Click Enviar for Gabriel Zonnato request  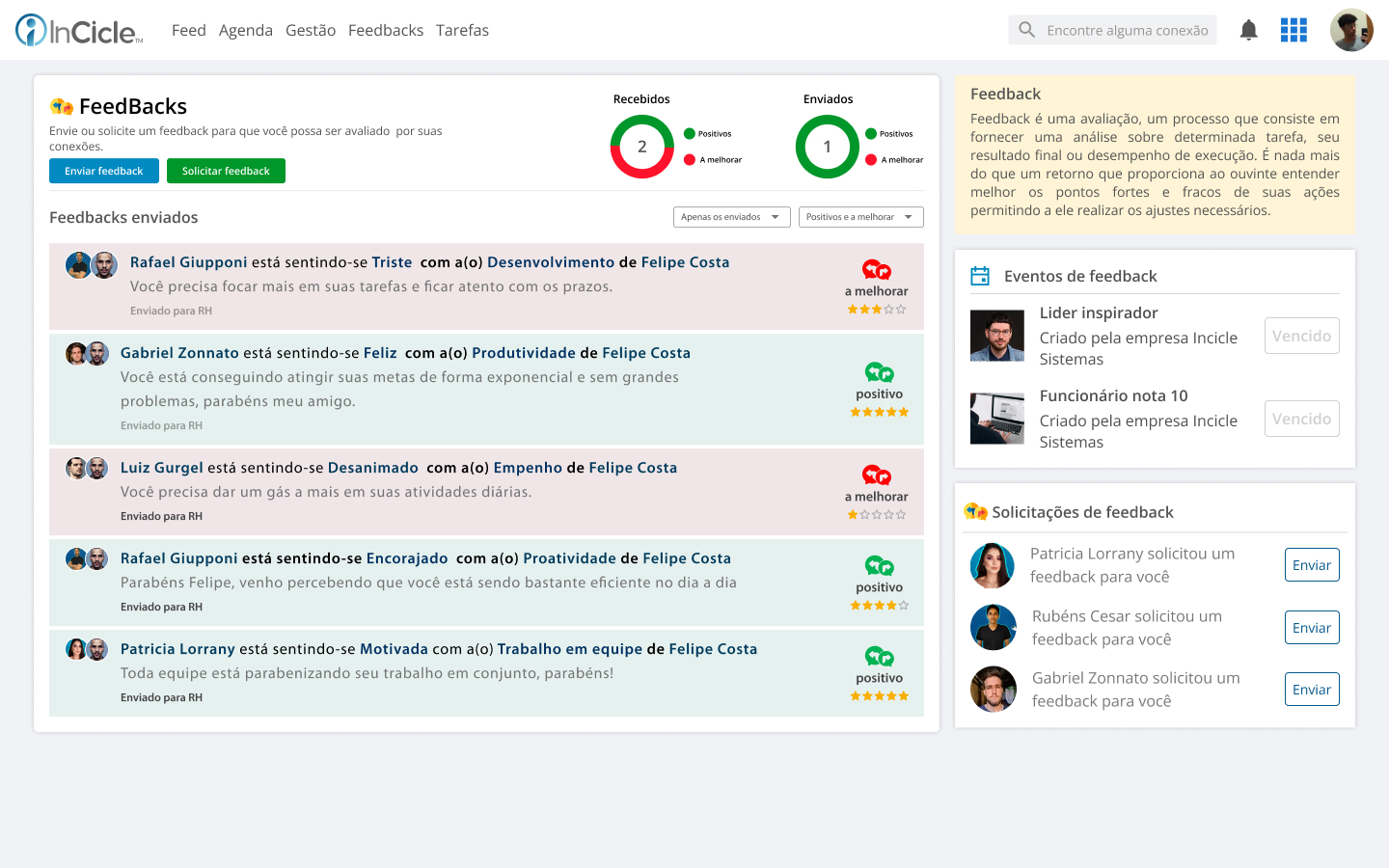(x=1312, y=690)
